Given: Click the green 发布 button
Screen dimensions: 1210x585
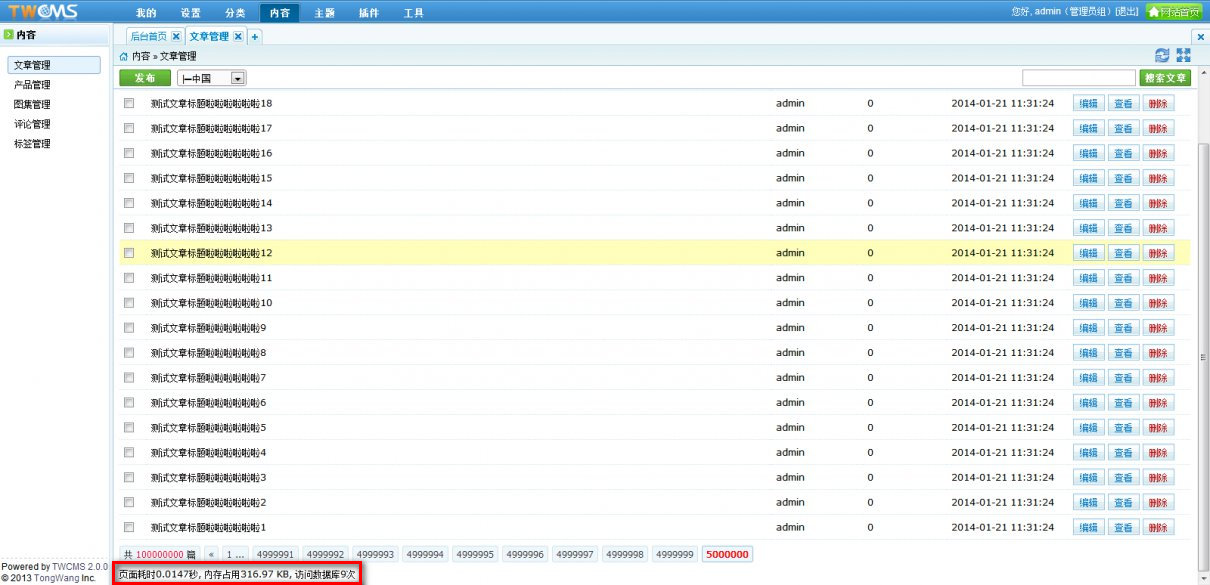Looking at the screenshot, I should coord(145,78).
